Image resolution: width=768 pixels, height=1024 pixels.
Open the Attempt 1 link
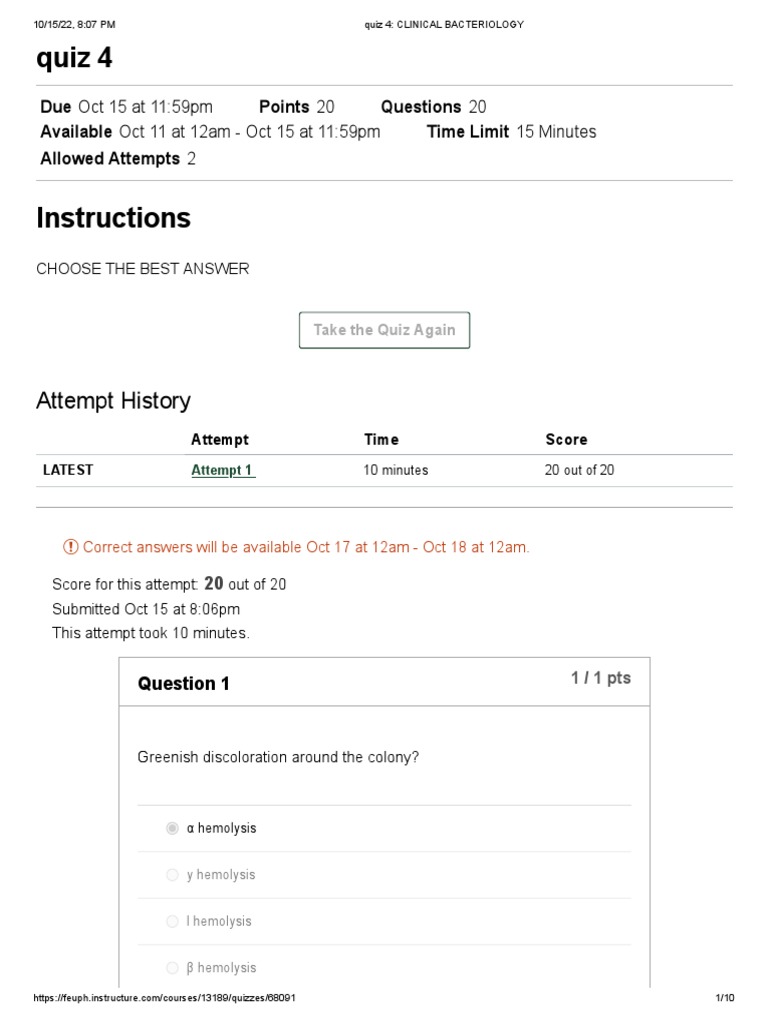click(222, 470)
